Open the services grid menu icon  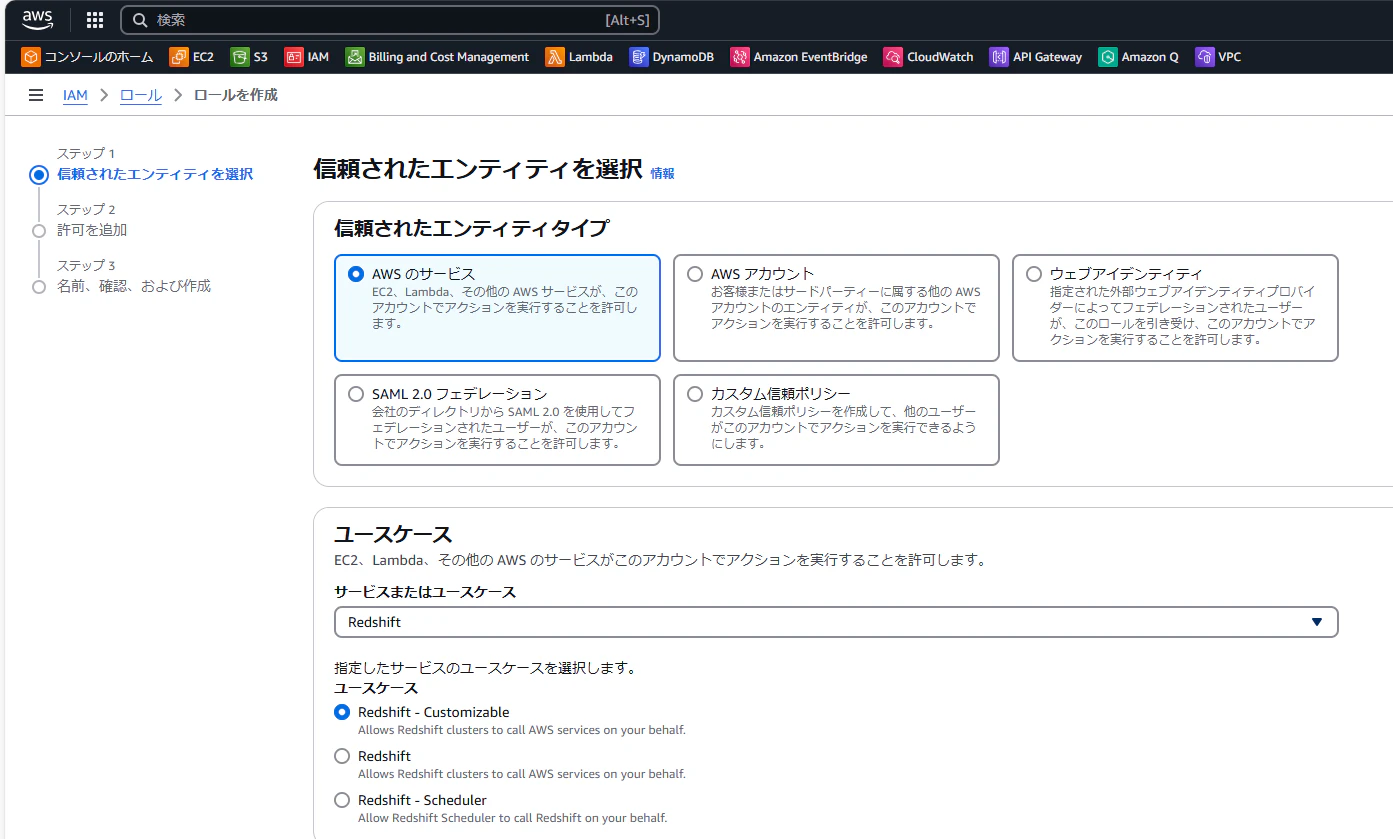[95, 20]
